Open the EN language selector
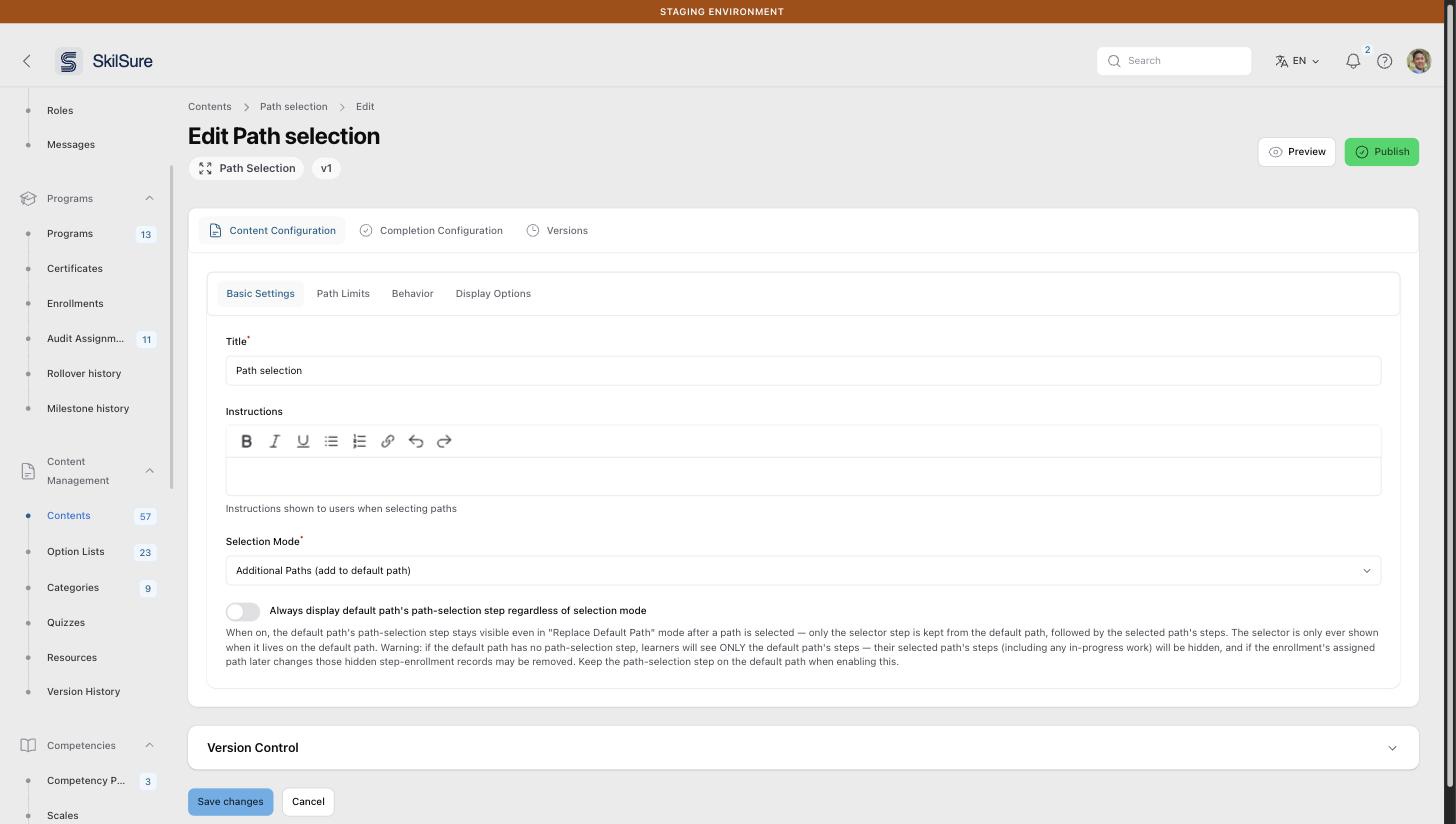1456x824 pixels. click(1297, 61)
